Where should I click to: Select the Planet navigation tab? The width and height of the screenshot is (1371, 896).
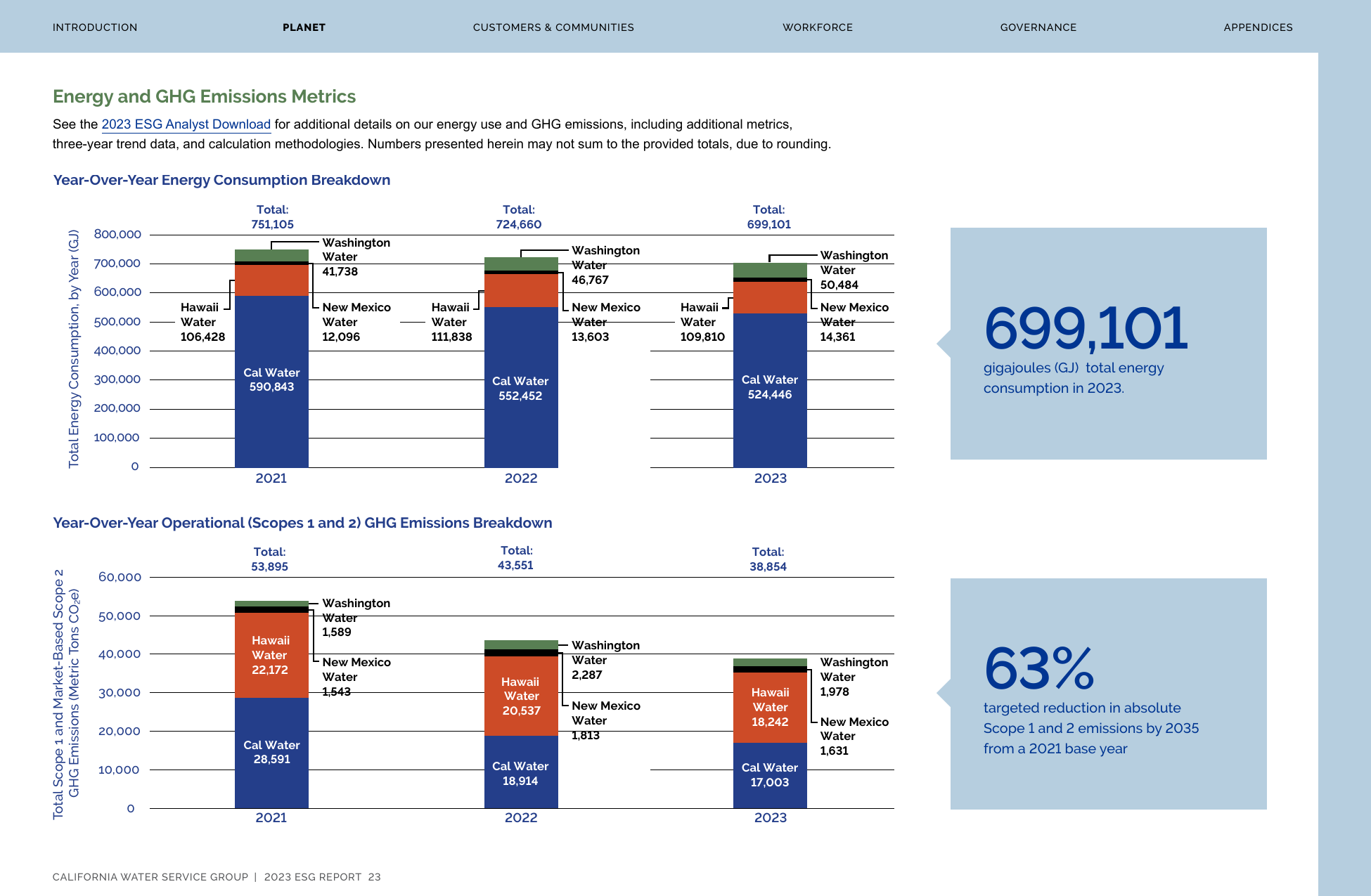click(304, 27)
